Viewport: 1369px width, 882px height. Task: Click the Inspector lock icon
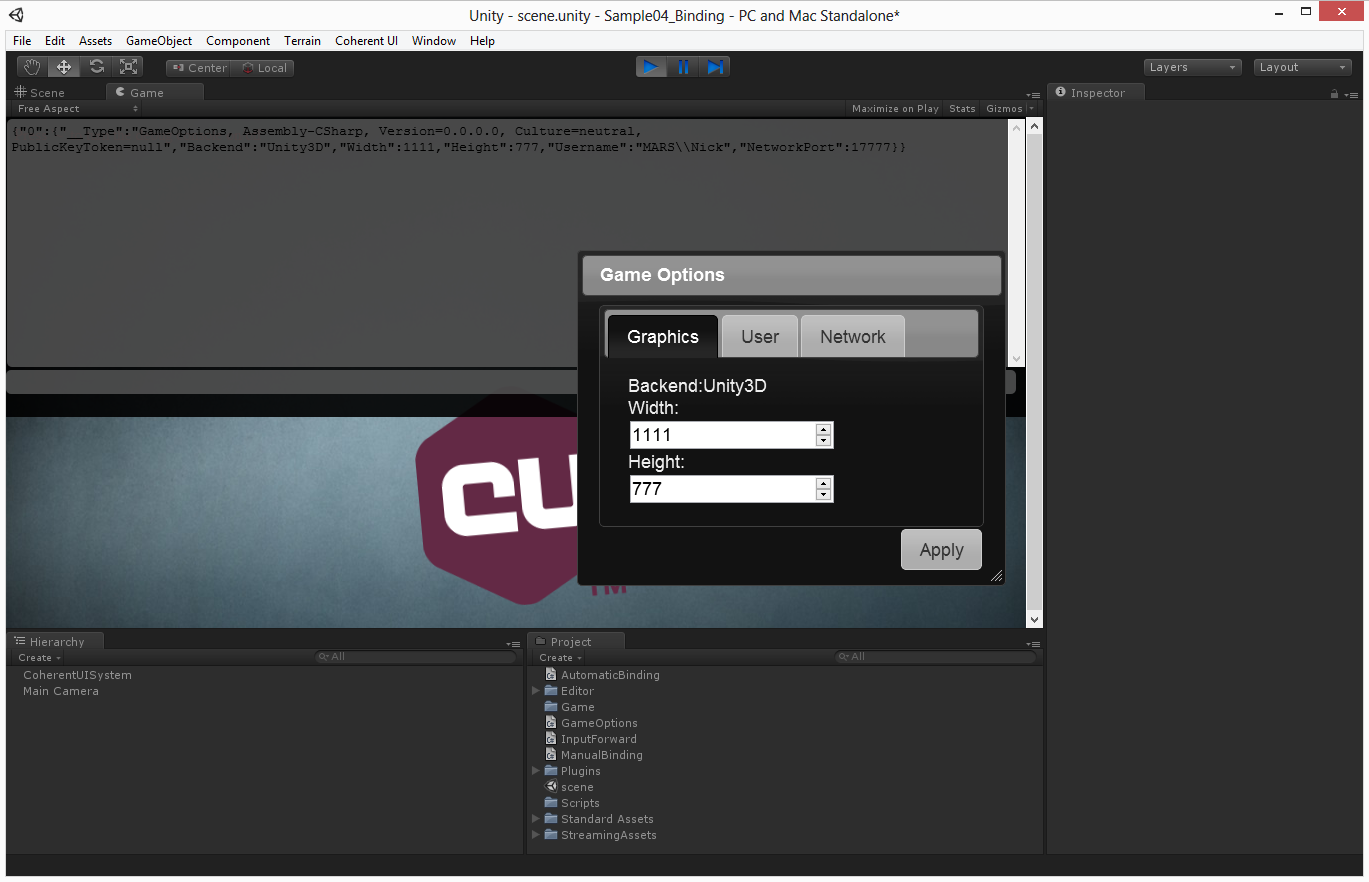[1334, 93]
